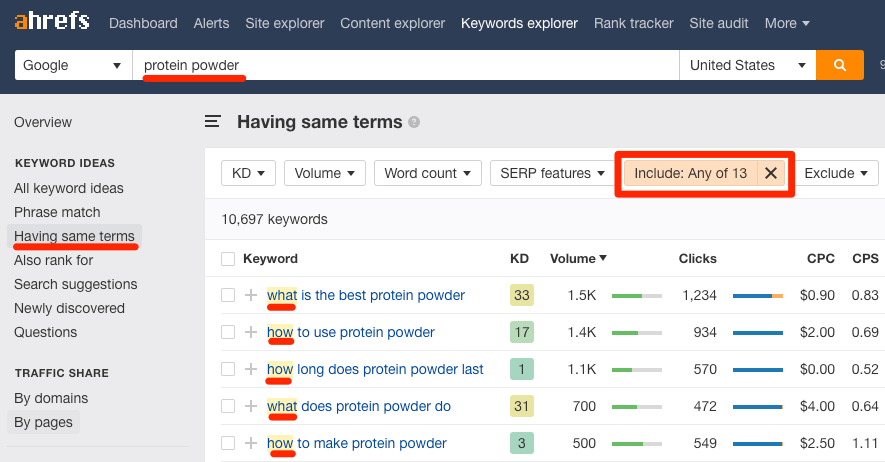
Task: Select Having same terms in sidebar
Action: [x=75, y=236]
